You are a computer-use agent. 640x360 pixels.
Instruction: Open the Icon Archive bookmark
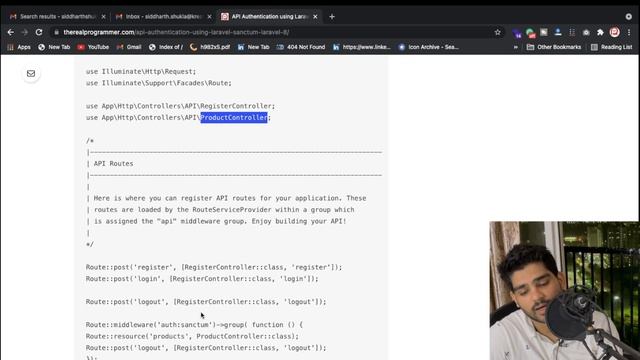429,47
